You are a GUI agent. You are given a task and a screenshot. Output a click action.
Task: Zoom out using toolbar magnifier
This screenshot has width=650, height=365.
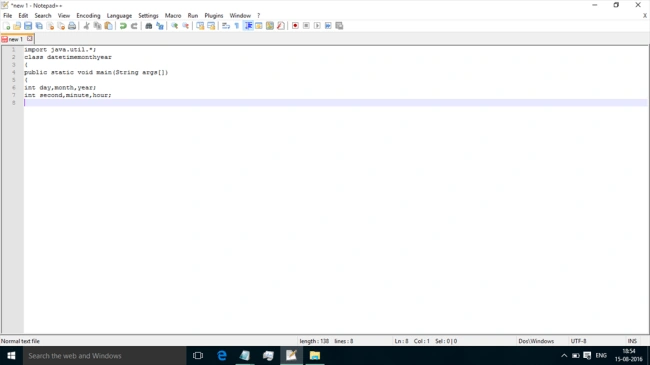coord(185,26)
